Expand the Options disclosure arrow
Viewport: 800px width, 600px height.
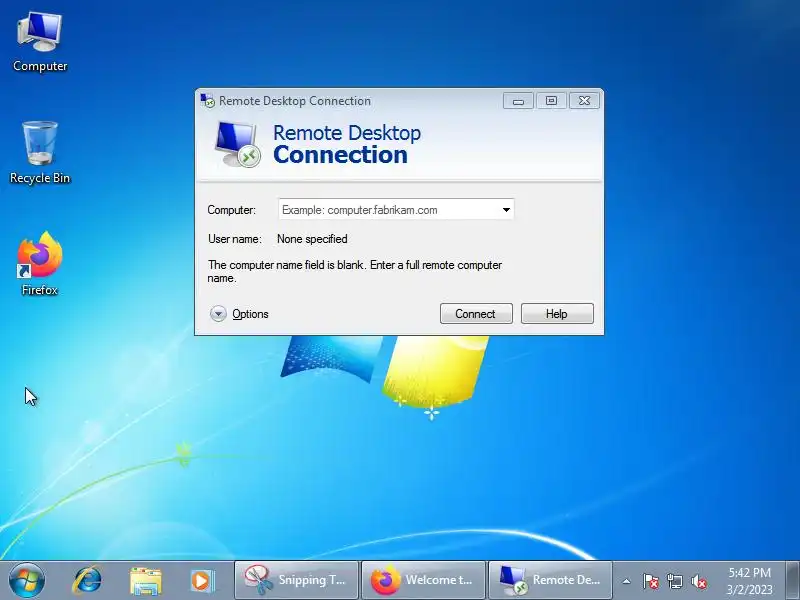click(x=218, y=313)
